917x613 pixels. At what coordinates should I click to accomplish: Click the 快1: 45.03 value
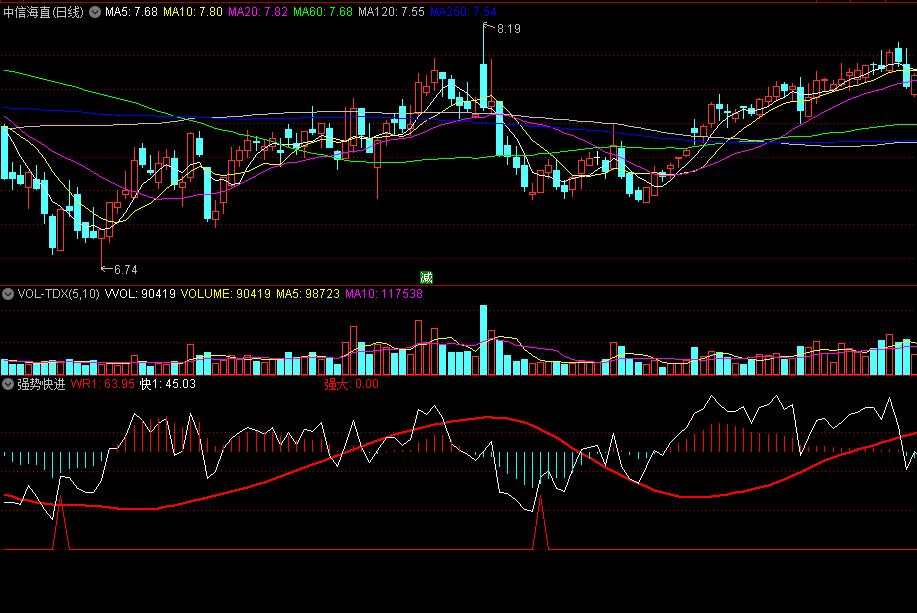[x=168, y=384]
